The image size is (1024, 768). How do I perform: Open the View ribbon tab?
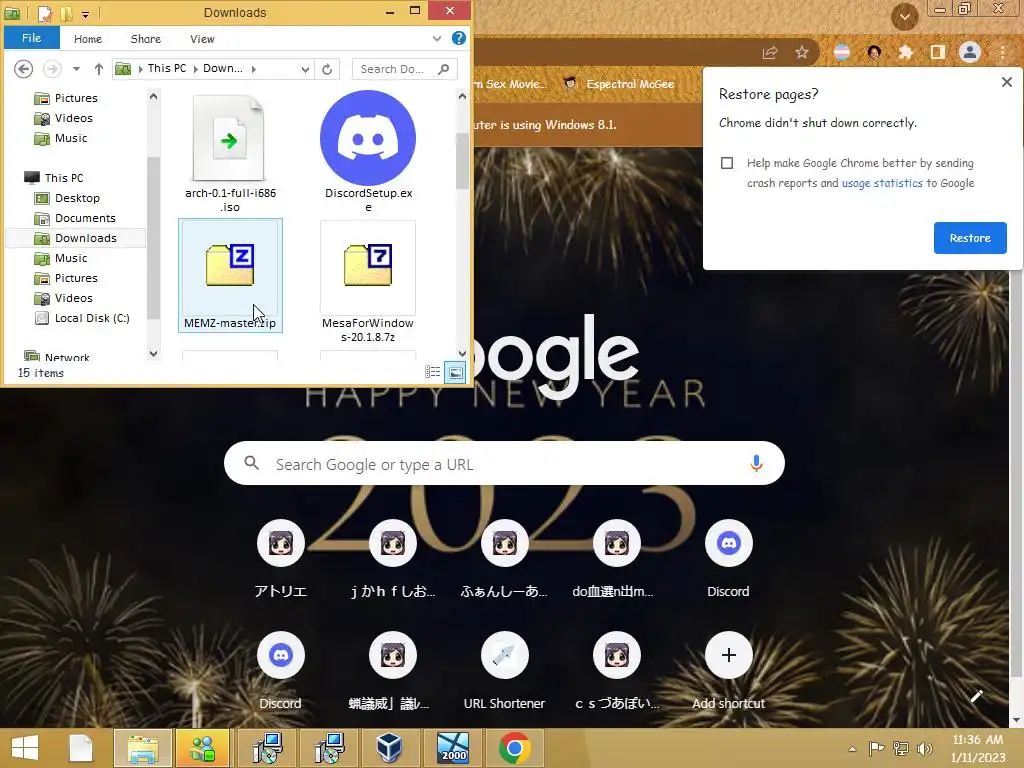coord(202,39)
